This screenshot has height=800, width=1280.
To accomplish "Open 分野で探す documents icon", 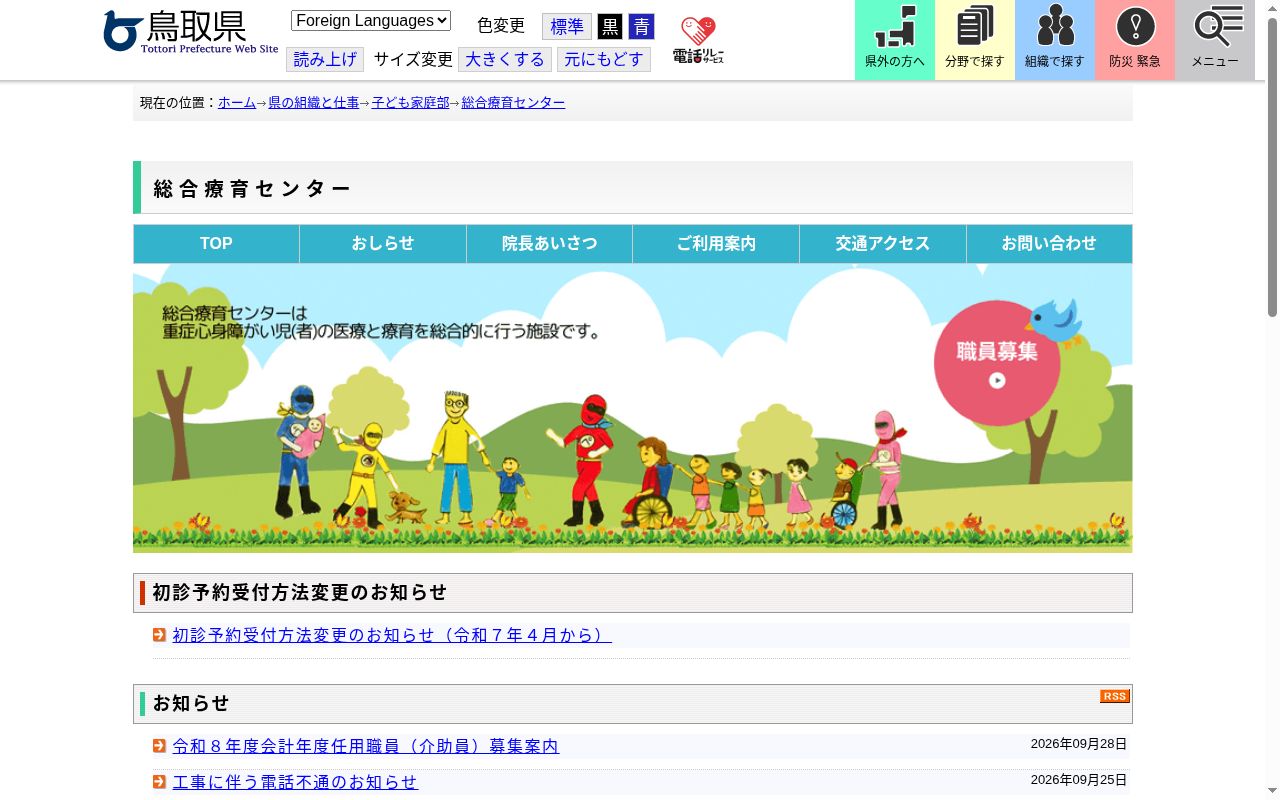I will tap(975, 40).
